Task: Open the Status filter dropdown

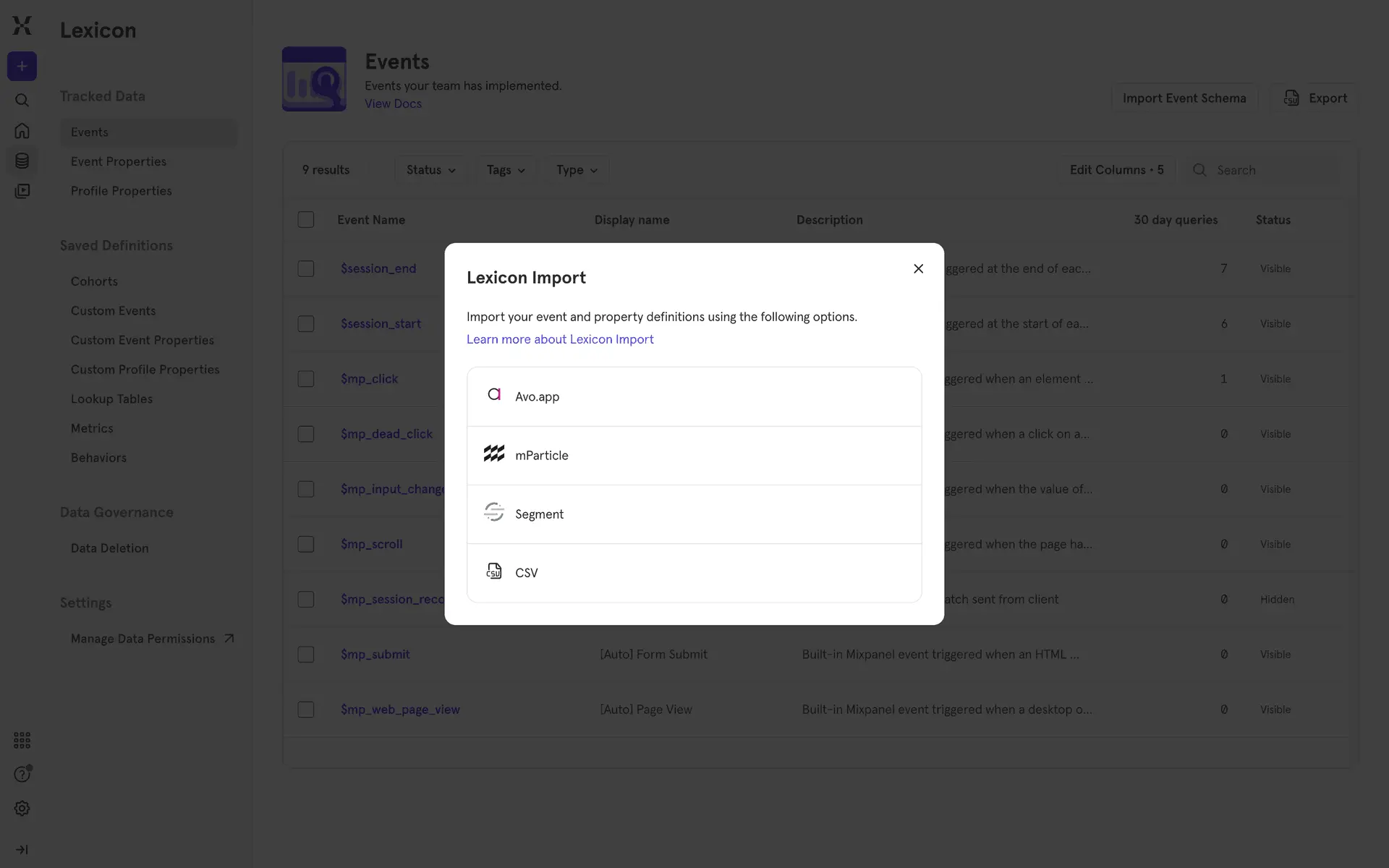Action: point(430,170)
